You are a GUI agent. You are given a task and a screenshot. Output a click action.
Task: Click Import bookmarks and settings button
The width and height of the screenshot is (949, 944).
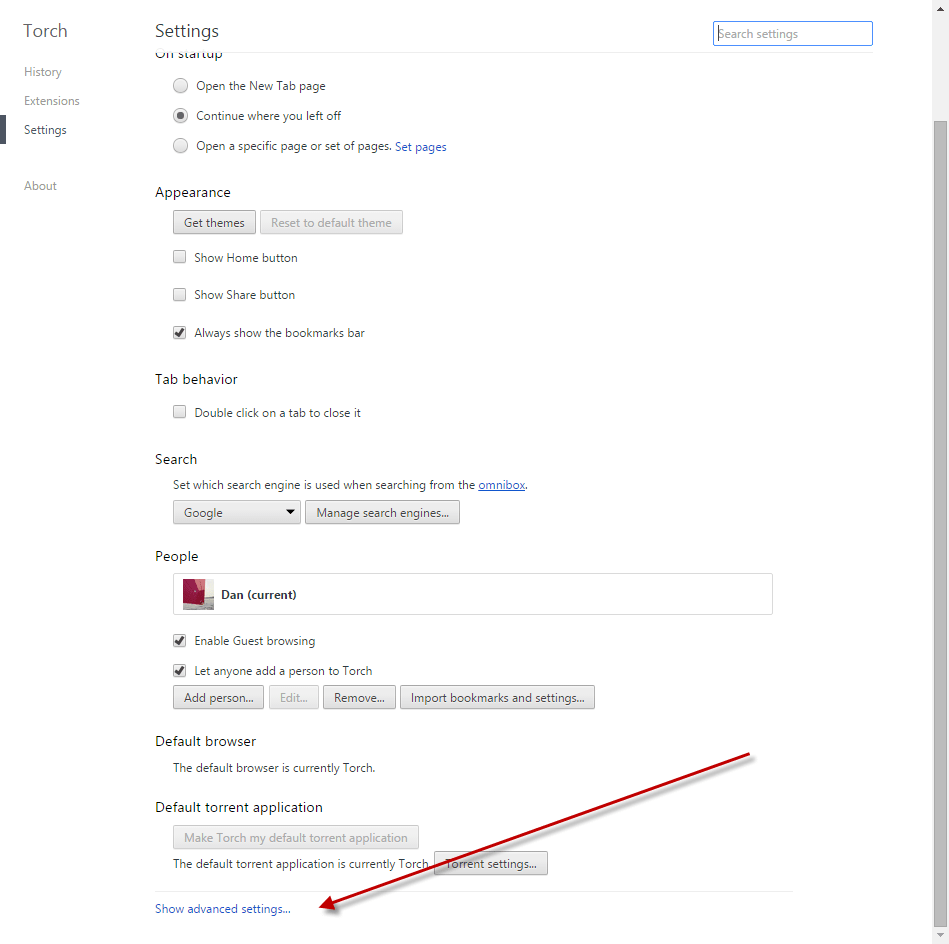(x=497, y=698)
